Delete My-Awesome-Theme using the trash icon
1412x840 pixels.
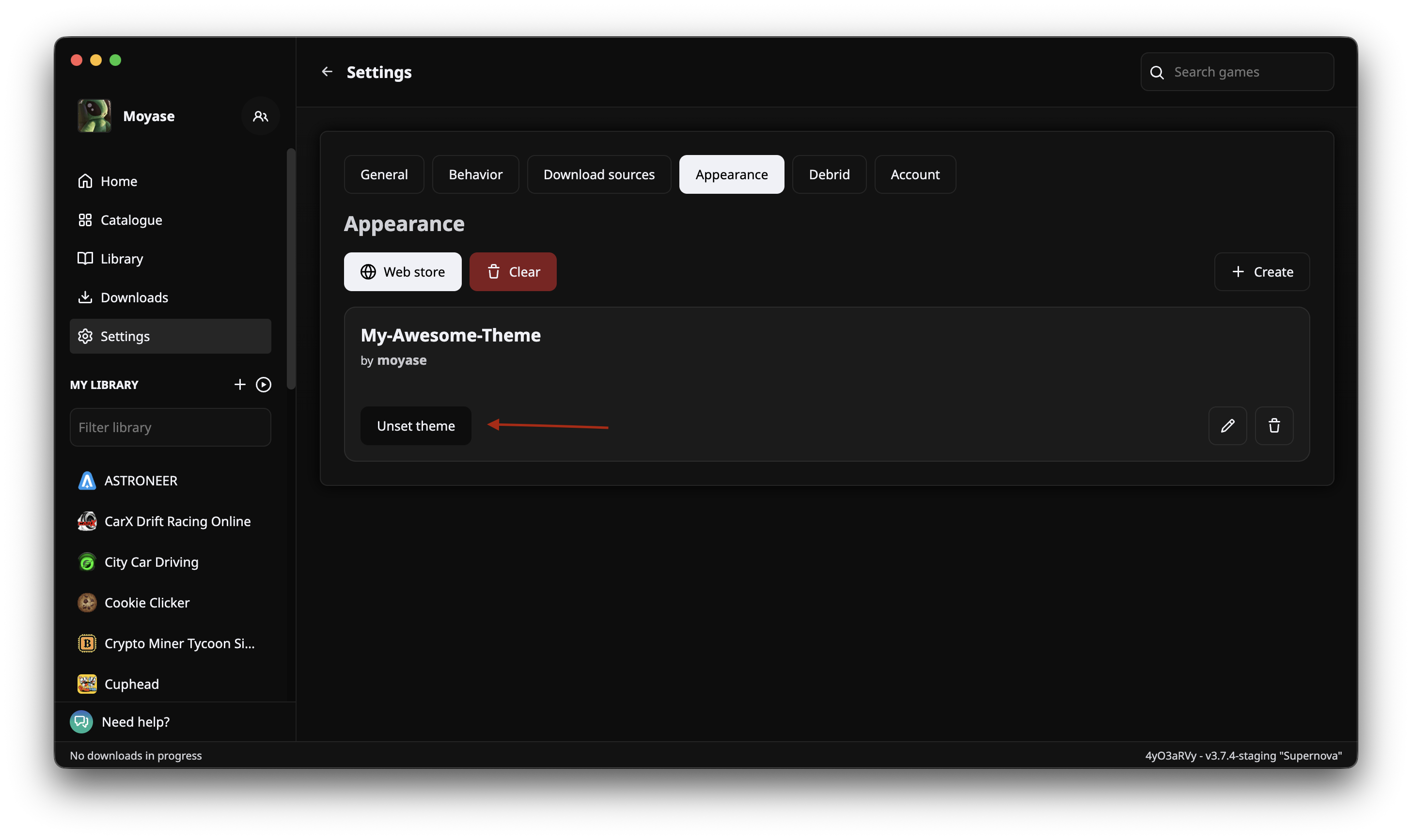(x=1274, y=426)
